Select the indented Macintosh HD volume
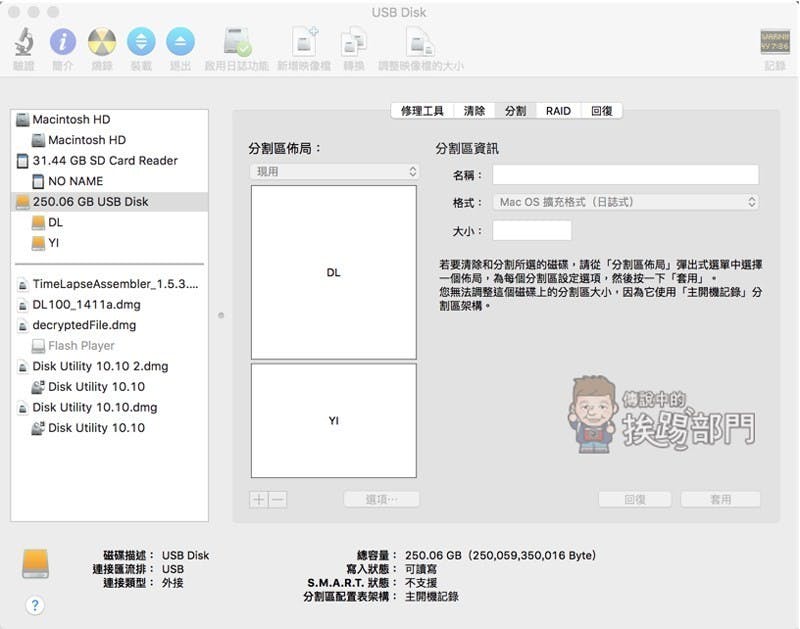 (109, 140)
